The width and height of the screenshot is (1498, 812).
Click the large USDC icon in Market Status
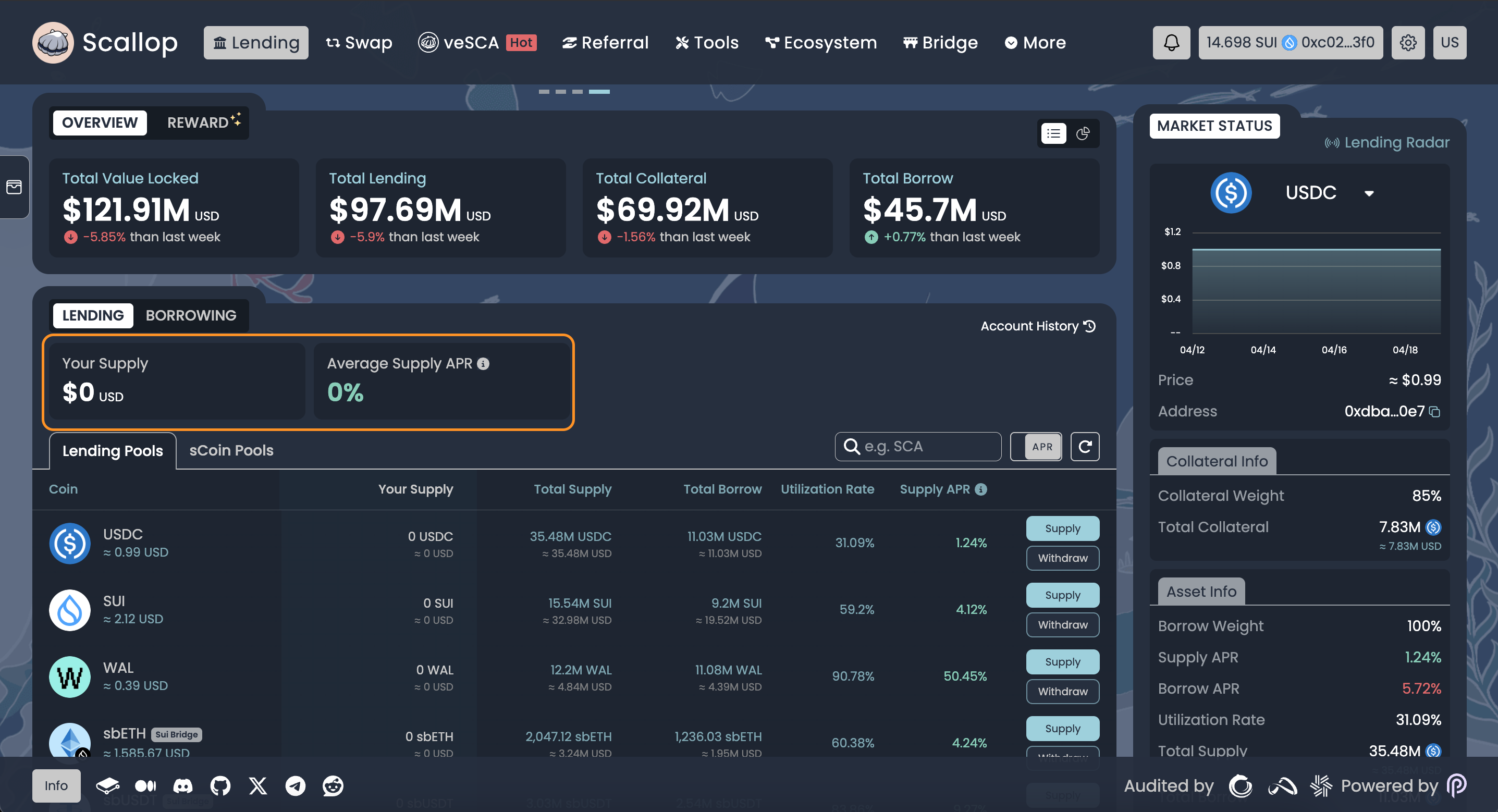1231,192
